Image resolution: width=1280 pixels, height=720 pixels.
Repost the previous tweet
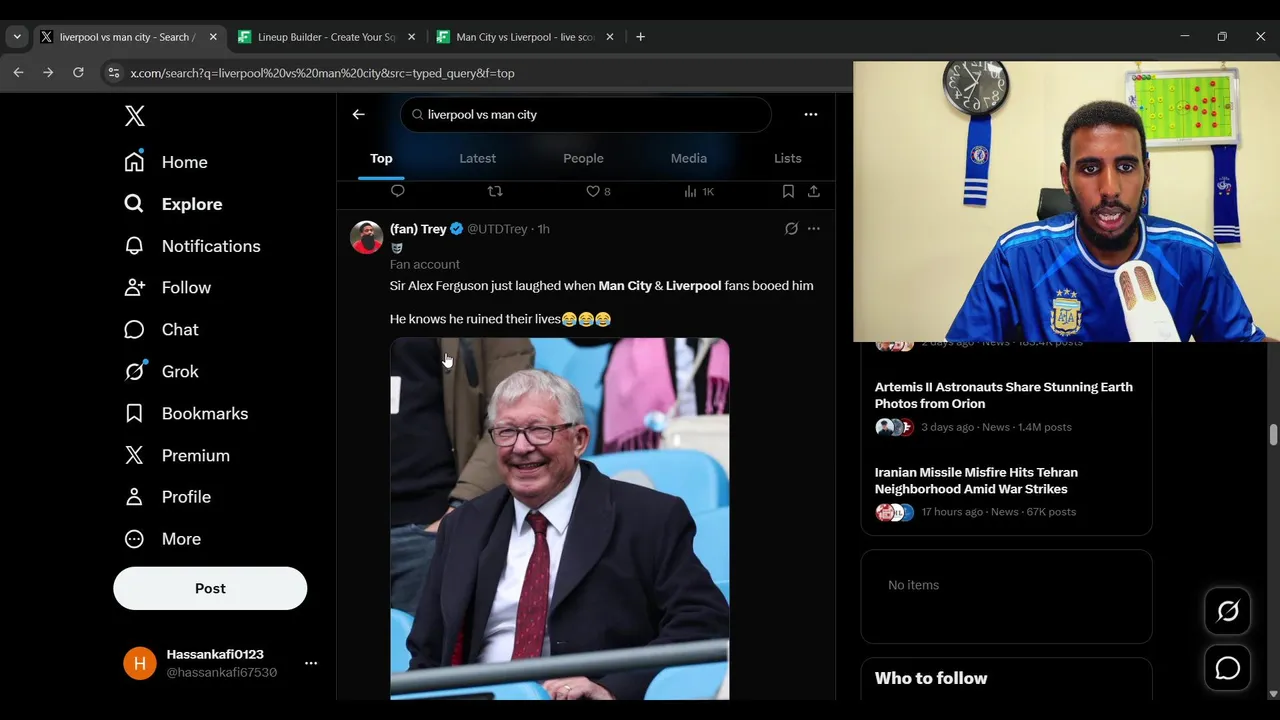click(495, 191)
